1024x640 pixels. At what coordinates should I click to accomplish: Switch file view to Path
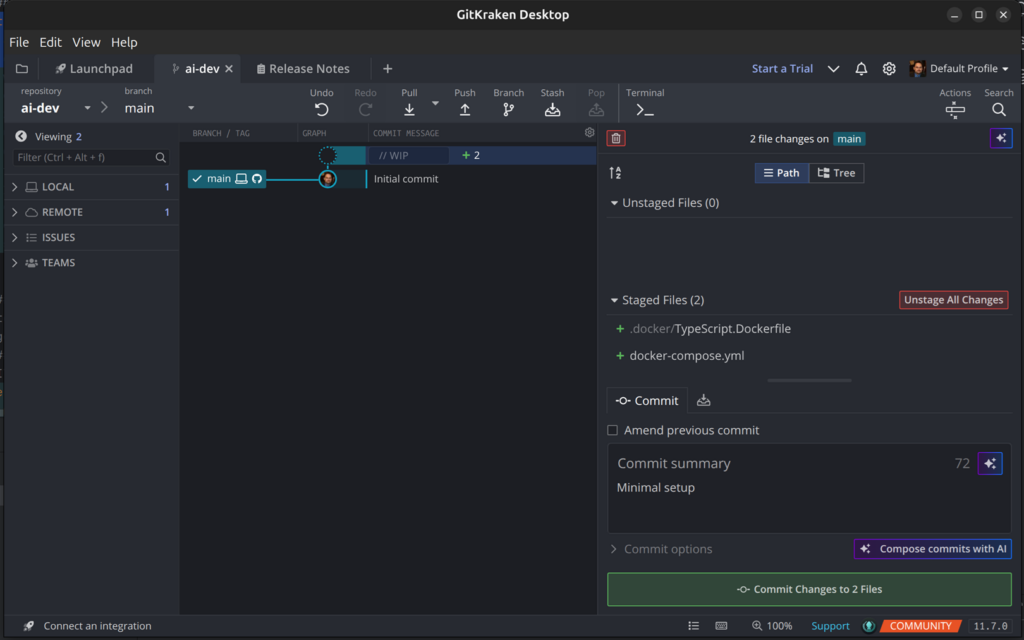782,173
